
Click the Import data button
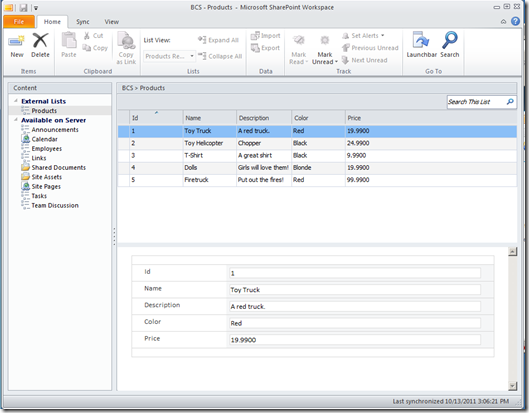(x=266, y=35)
